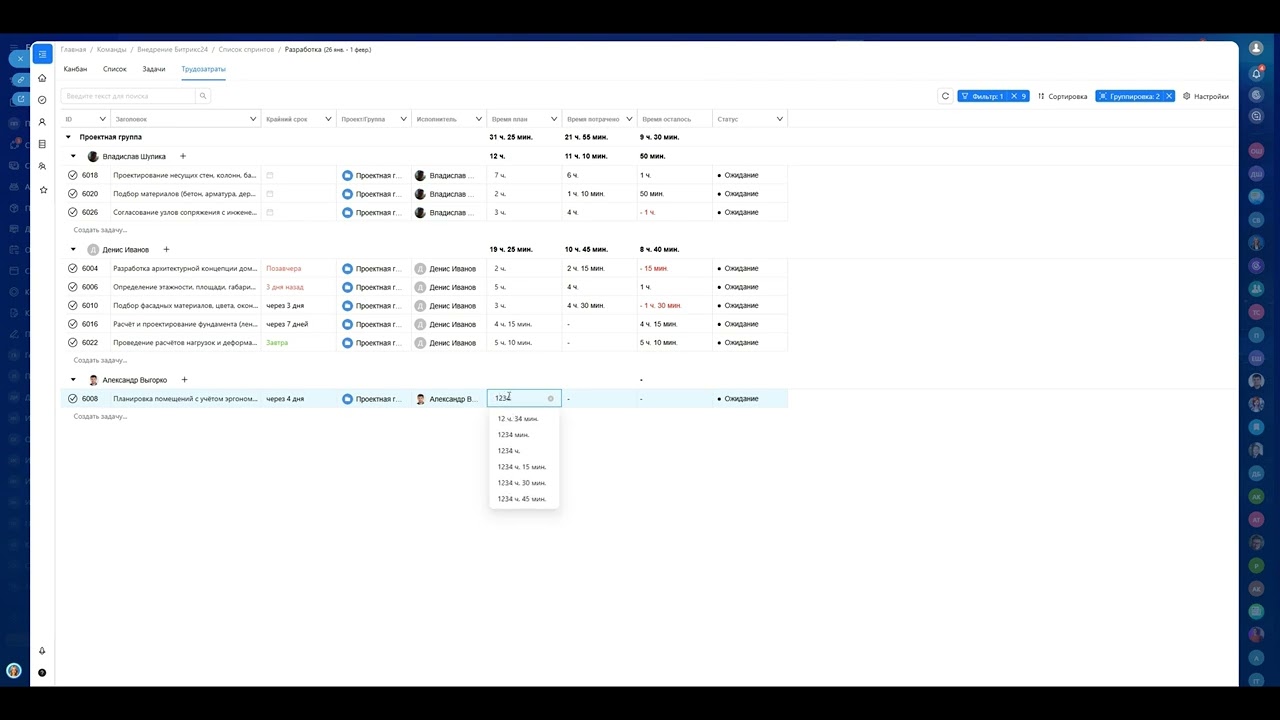Open the Проект/Группа column dropdown arrow

[404, 119]
